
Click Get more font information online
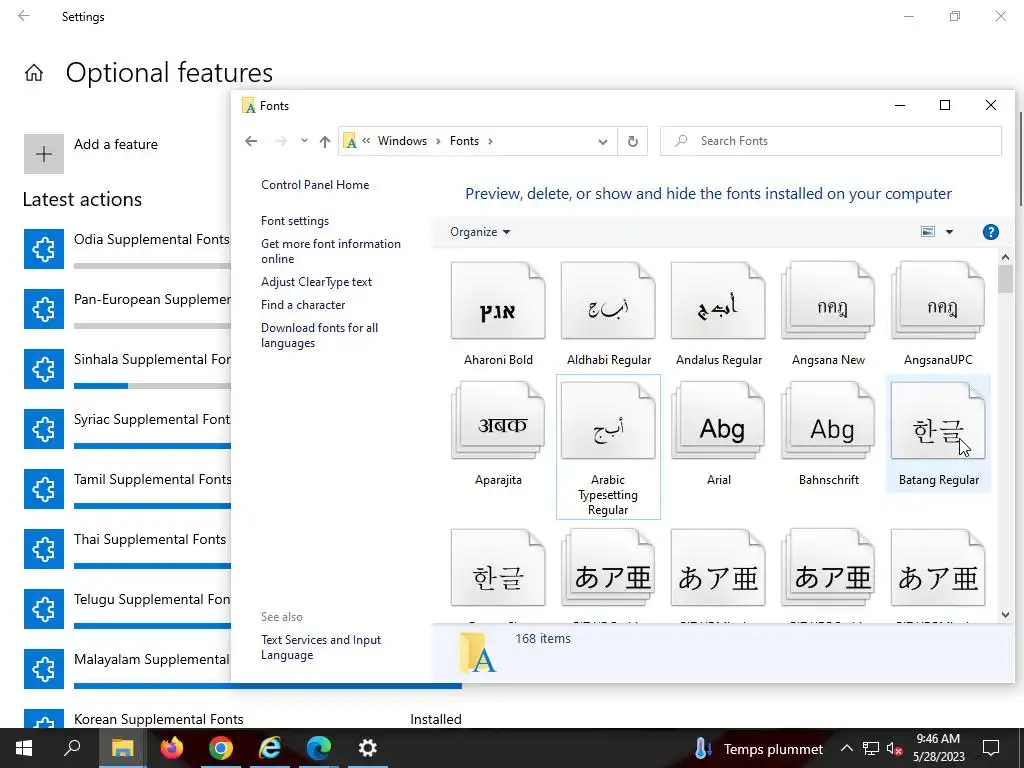[x=330, y=251]
